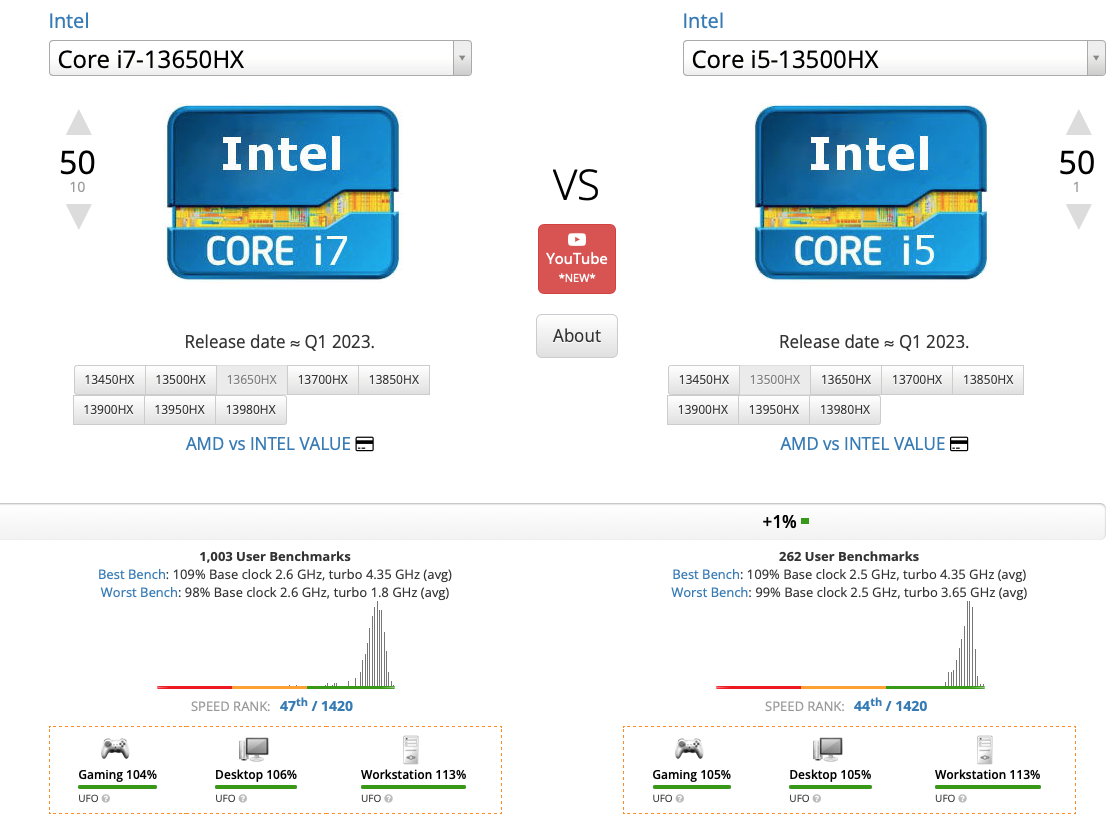Viewport: 1114px width, 823px height.
Task: Downvote the Core i7-13650HX processor
Action: point(78,216)
